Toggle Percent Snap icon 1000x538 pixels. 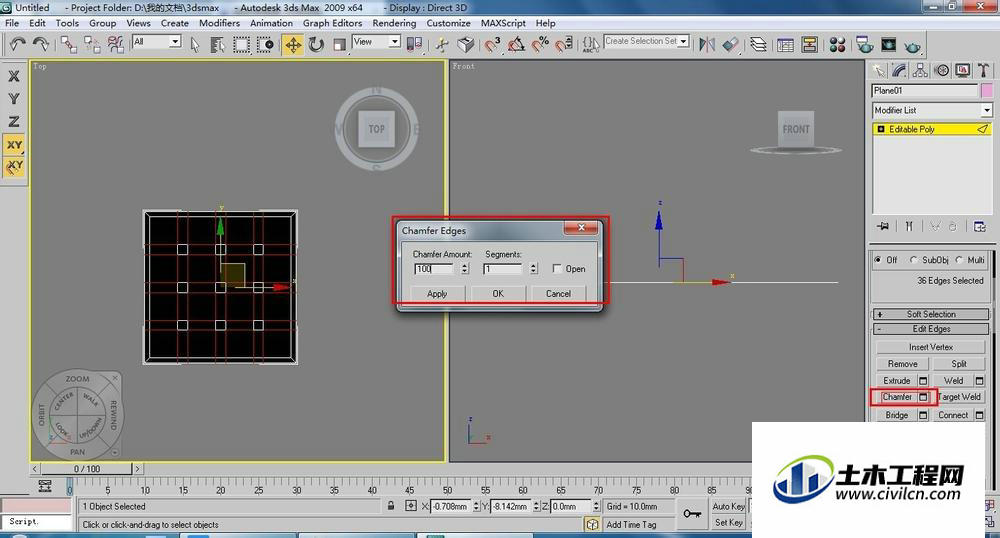pyautogui.click(x=540, y=45)
